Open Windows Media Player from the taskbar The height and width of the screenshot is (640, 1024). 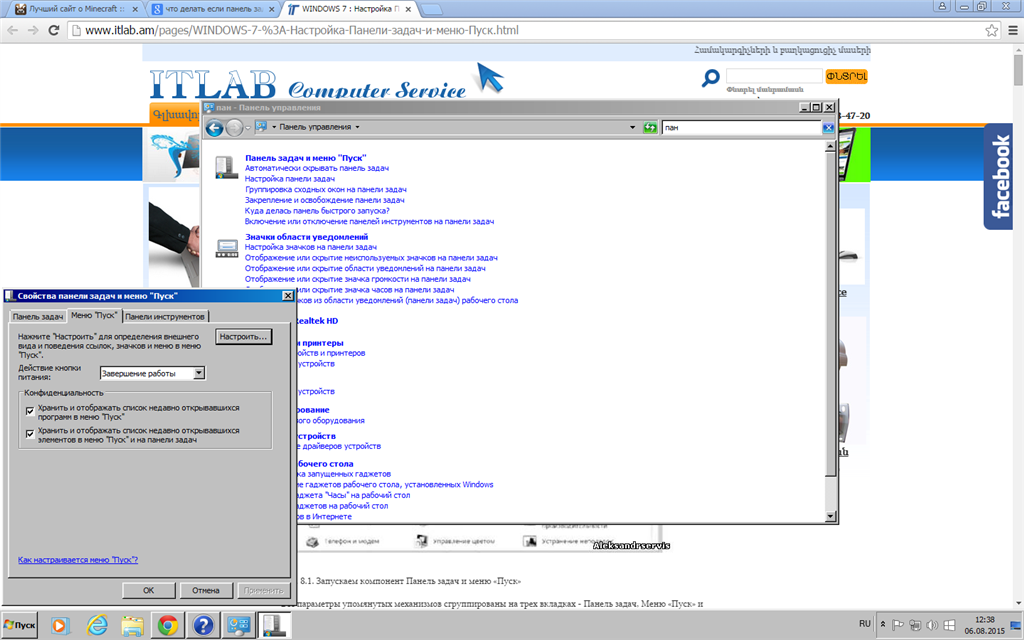click(60, 626)
